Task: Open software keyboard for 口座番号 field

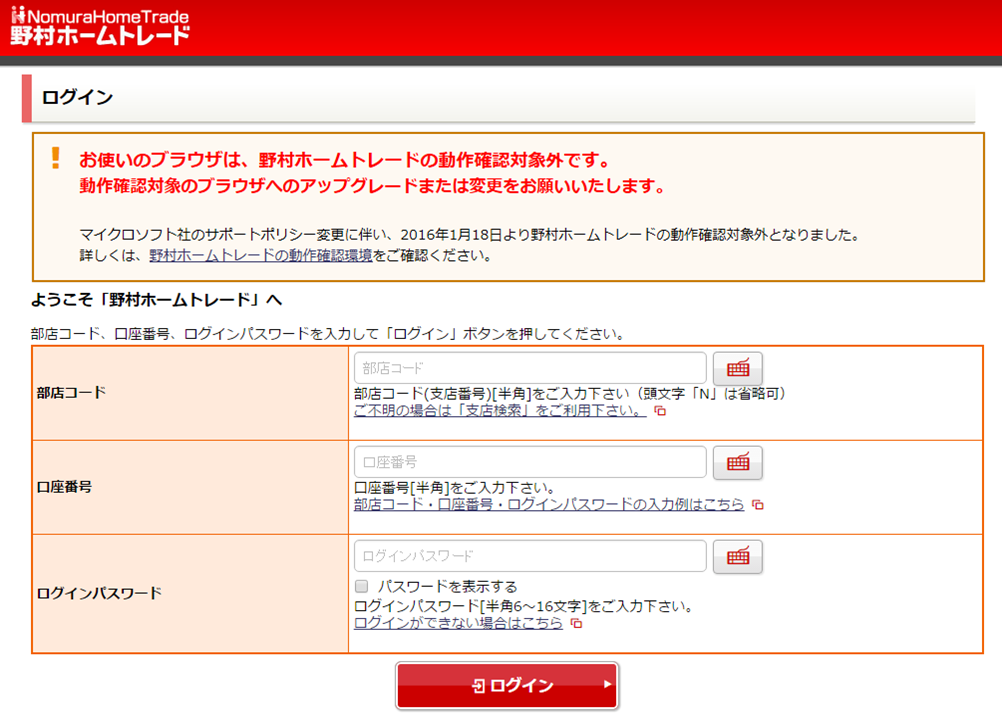Action: [x=737, y=462]
